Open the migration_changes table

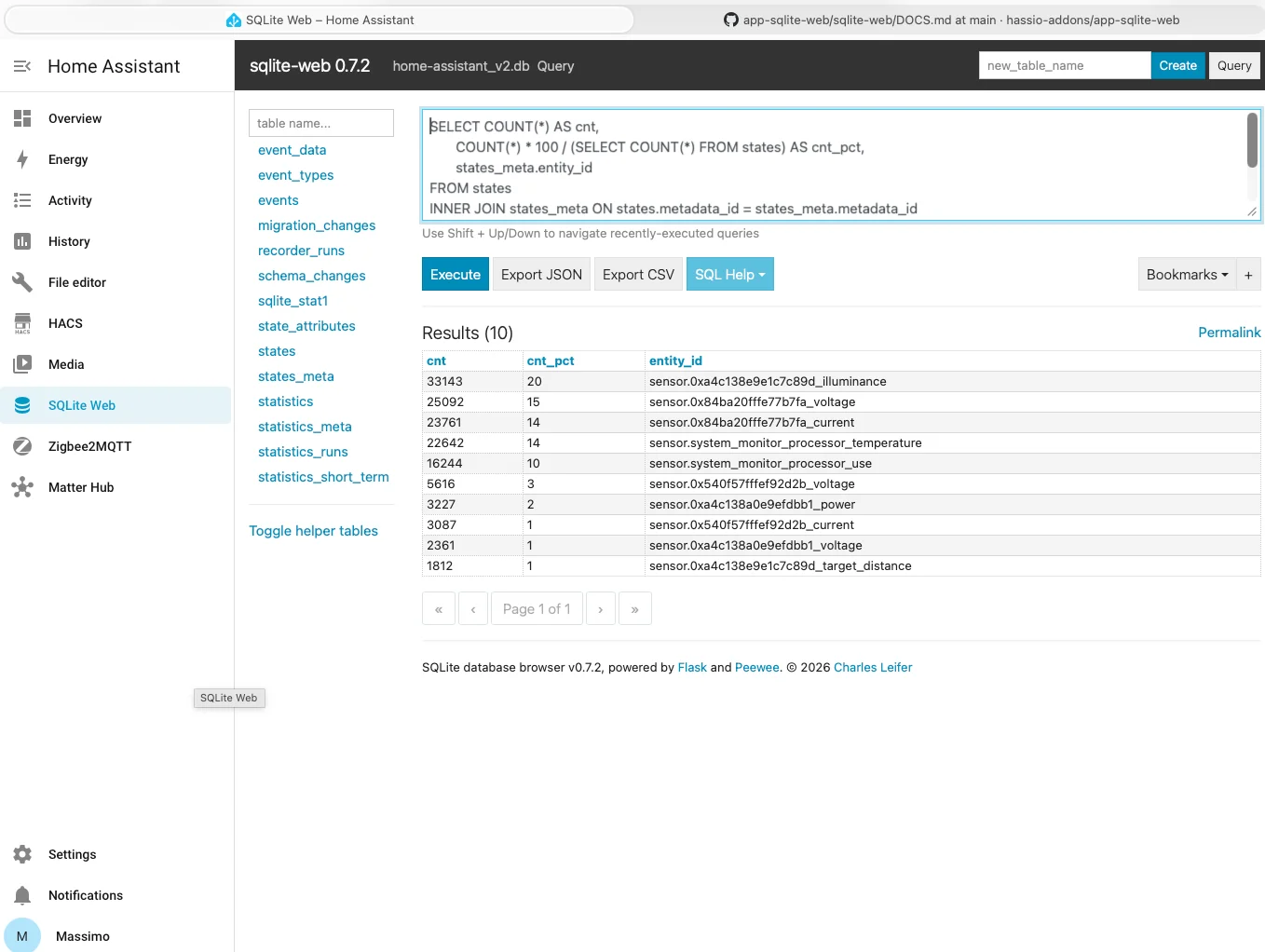(x=317, y=225)
